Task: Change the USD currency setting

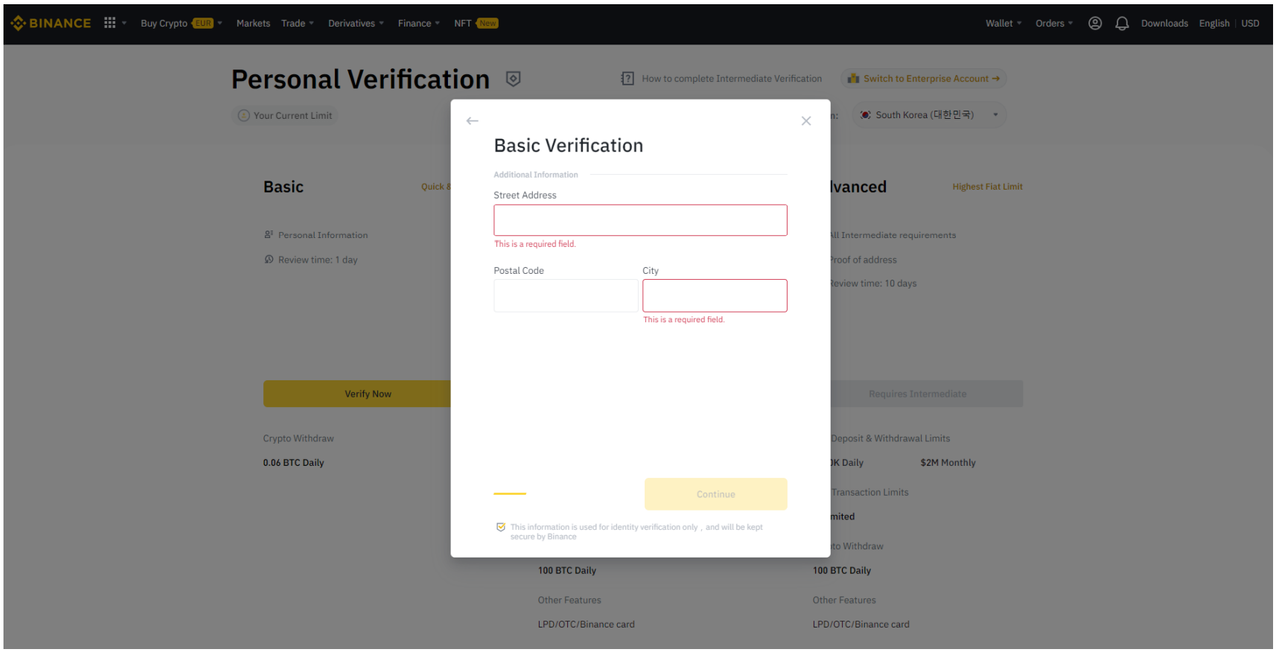Action: pos(1250,23)
